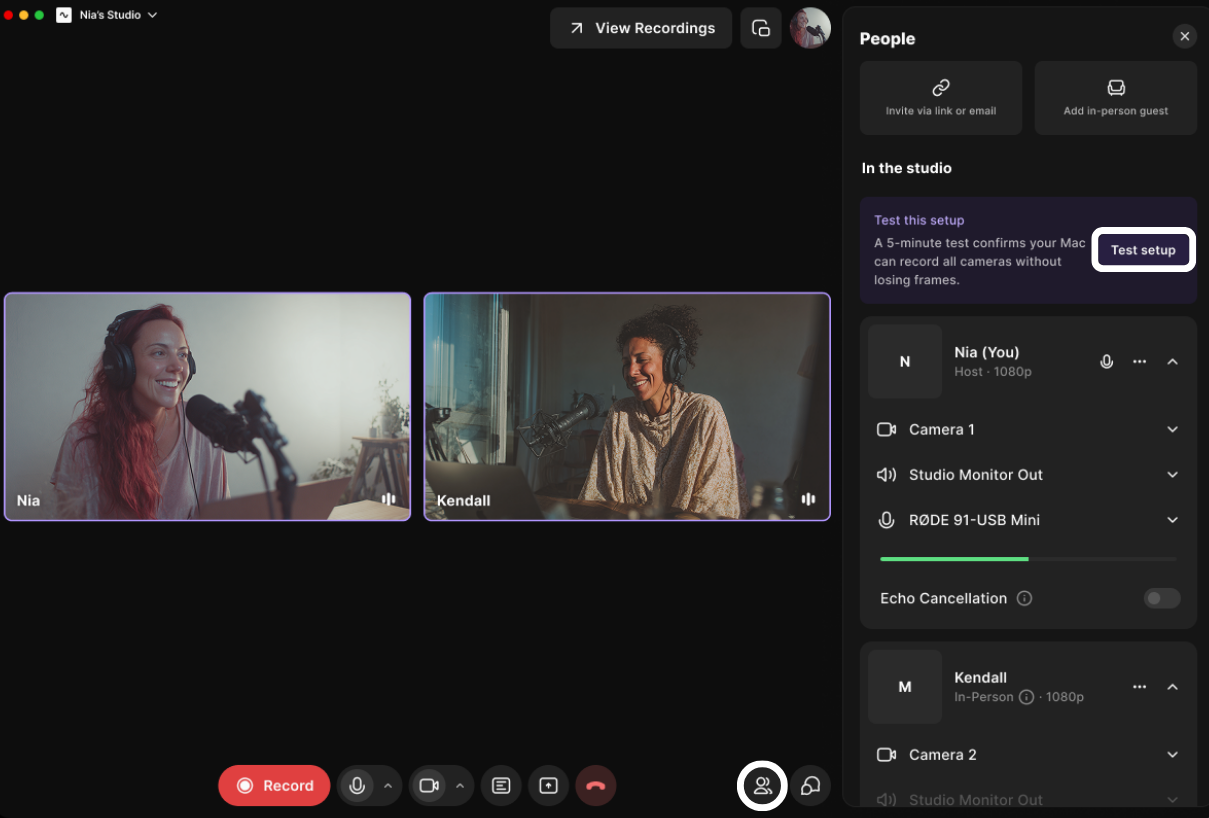Start recording with the Record button
This screenshot has width=1209, height=818.
tap(274, 786)
